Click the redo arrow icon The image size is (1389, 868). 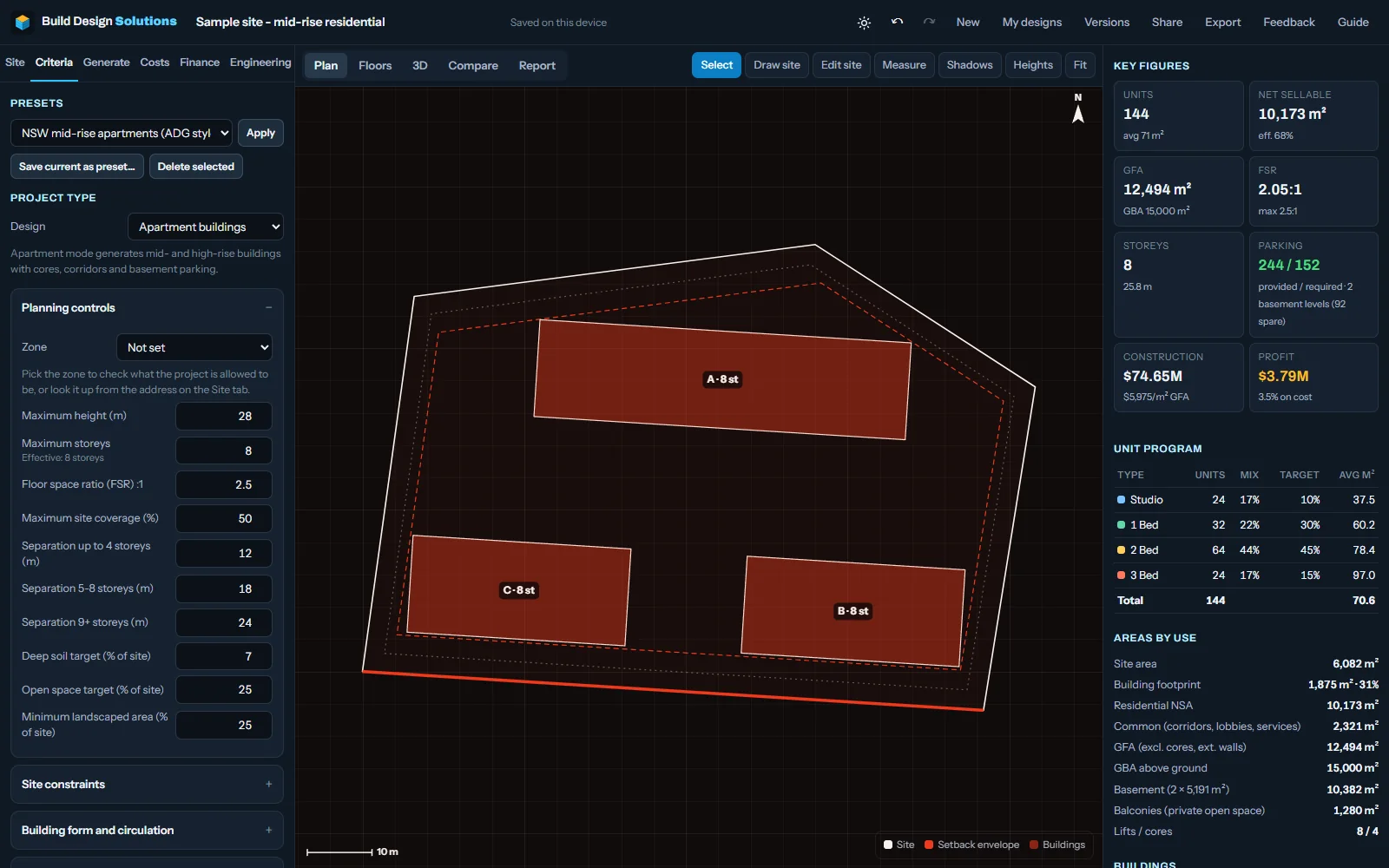(x=929, y=22)
